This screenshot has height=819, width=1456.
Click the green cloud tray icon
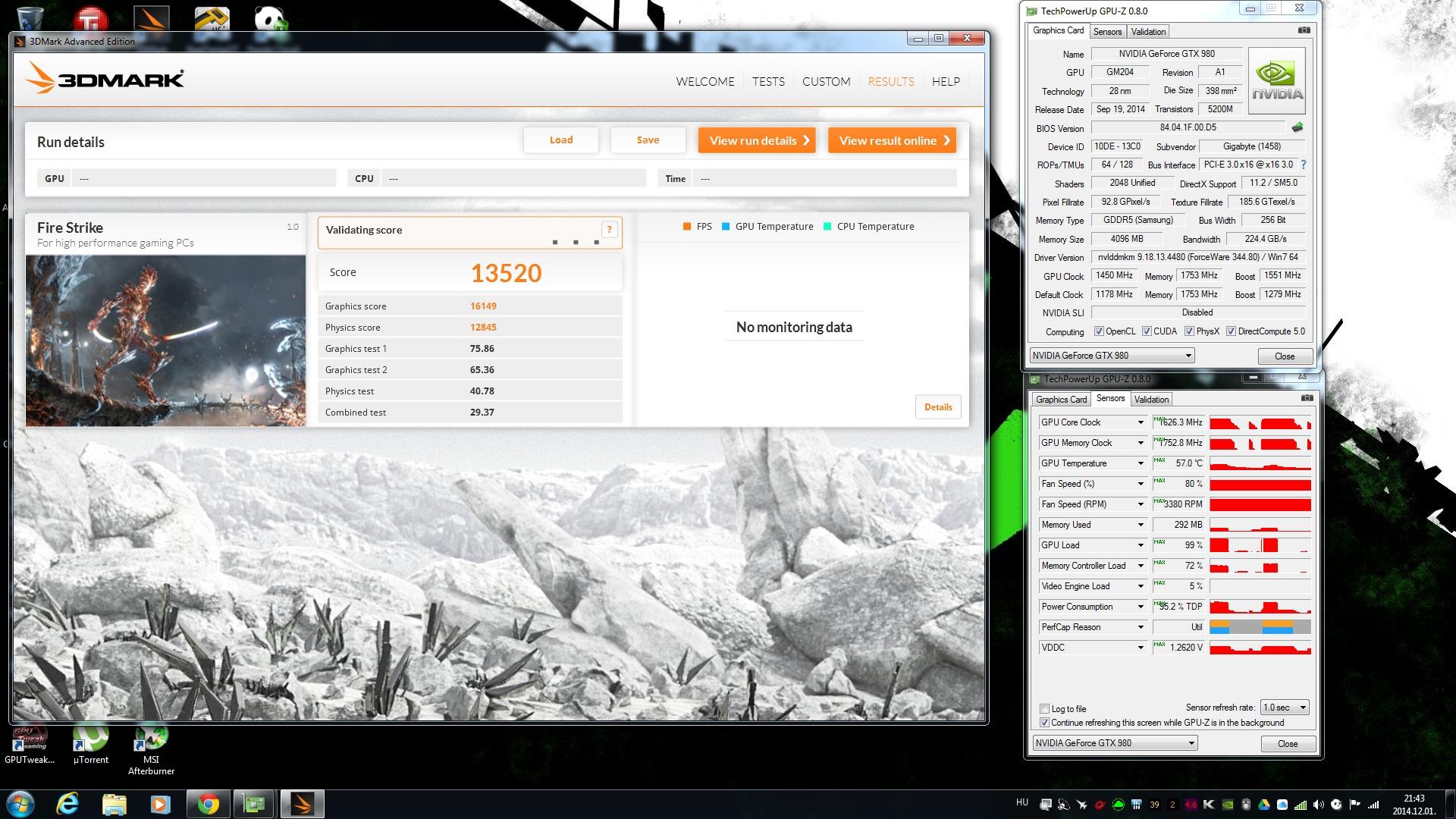tap(1118, 805)
